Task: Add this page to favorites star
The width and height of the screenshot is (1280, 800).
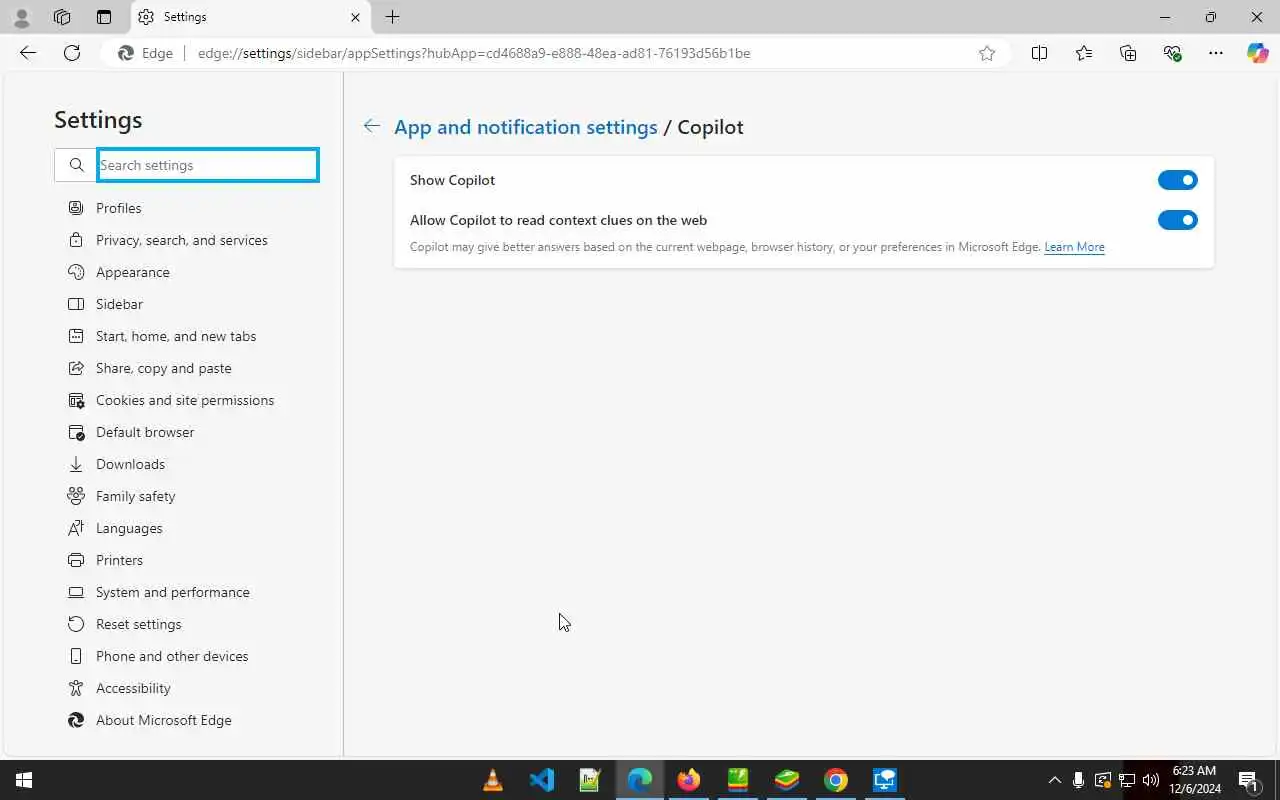Action: point(987,53)
